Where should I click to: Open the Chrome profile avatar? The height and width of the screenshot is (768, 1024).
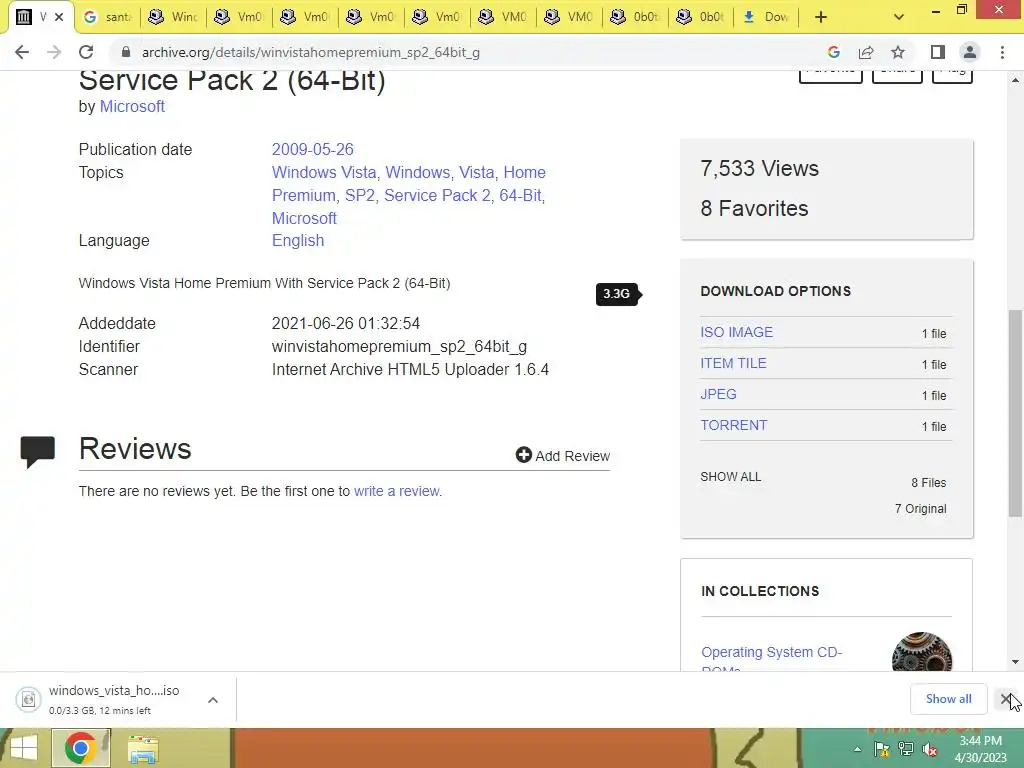pyautogui.click(x=970, y=52)
